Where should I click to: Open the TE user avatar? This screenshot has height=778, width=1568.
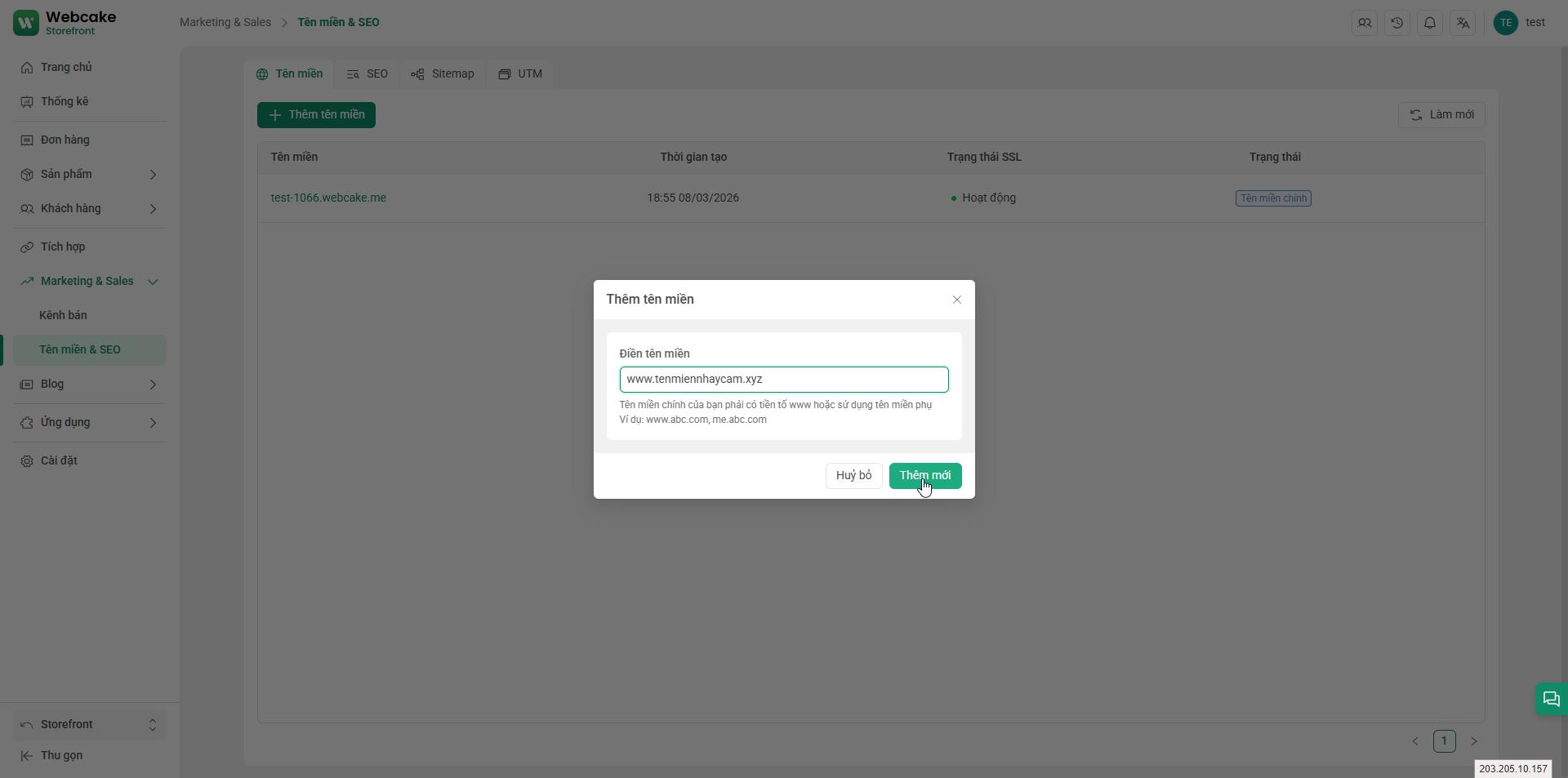click(x=1505, y=23)
